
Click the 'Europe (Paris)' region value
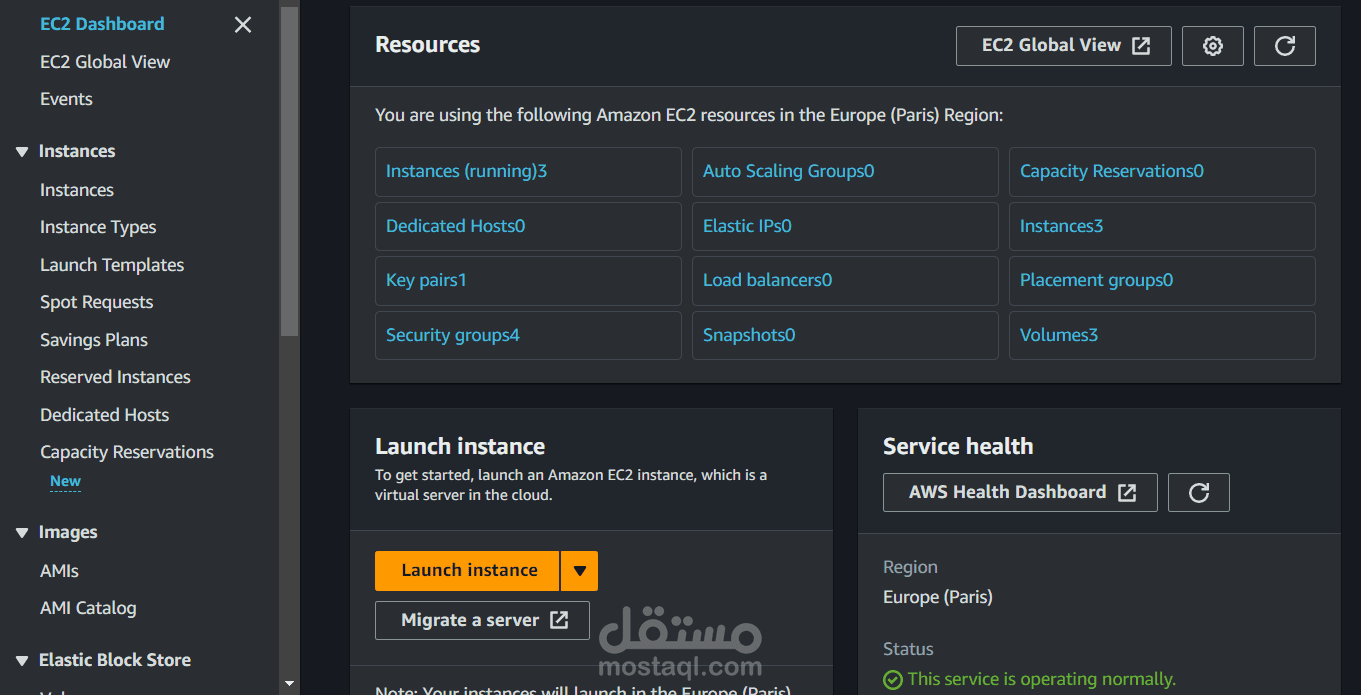tap(938, 597)
